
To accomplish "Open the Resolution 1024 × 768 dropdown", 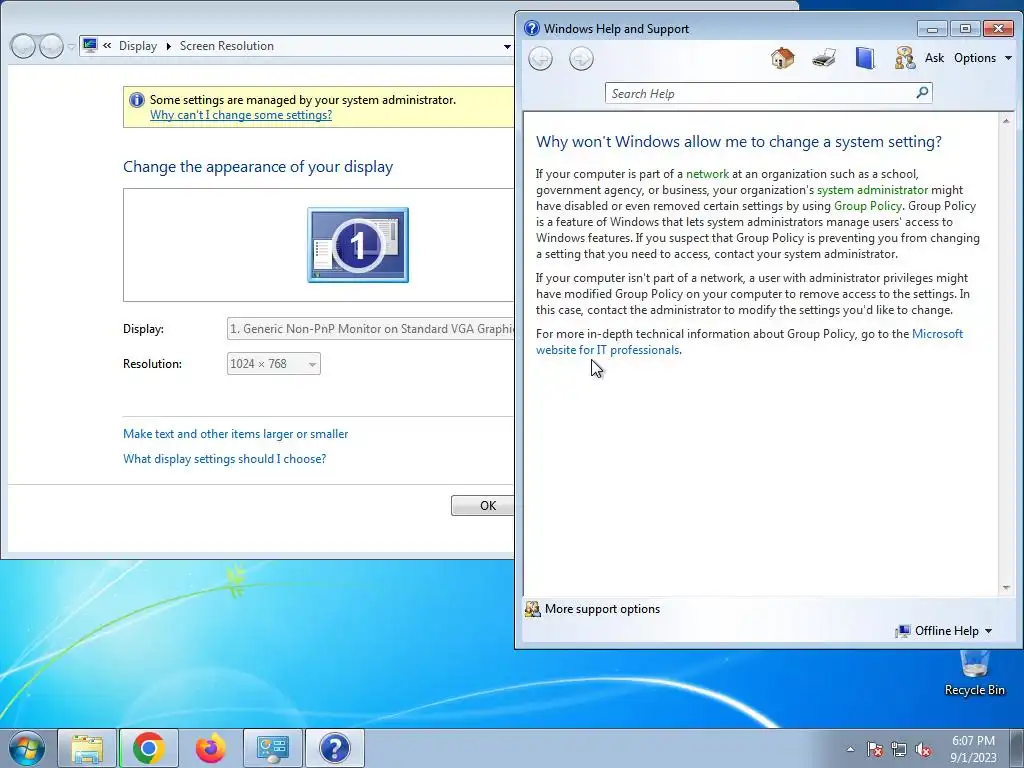I will click(274, 364).
